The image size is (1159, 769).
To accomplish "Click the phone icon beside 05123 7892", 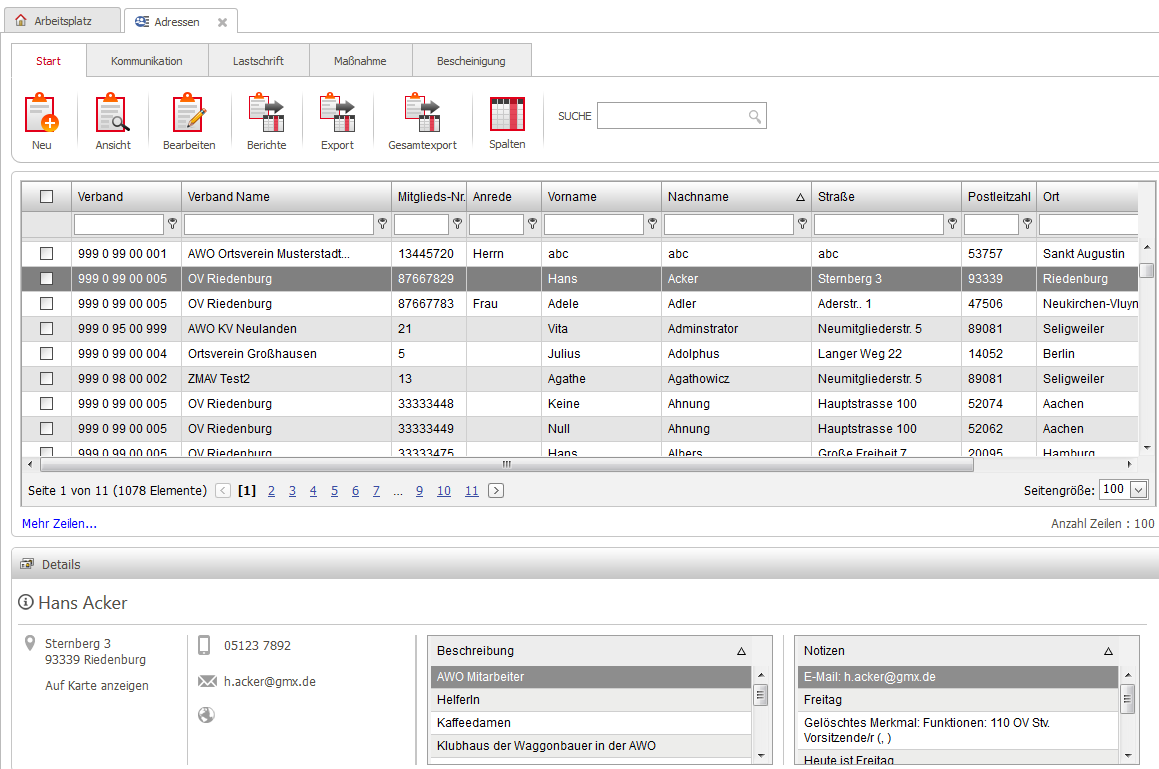I will tap(204, 645).
